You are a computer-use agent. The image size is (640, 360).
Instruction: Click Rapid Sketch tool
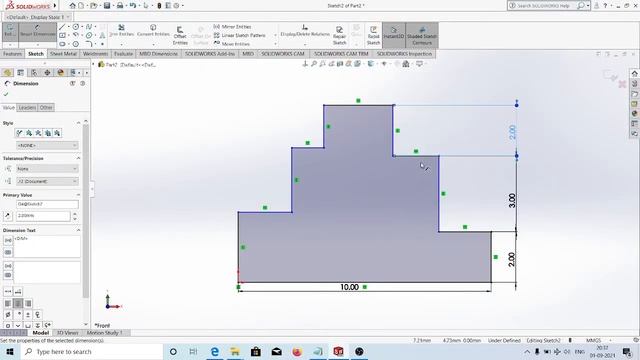373,36
